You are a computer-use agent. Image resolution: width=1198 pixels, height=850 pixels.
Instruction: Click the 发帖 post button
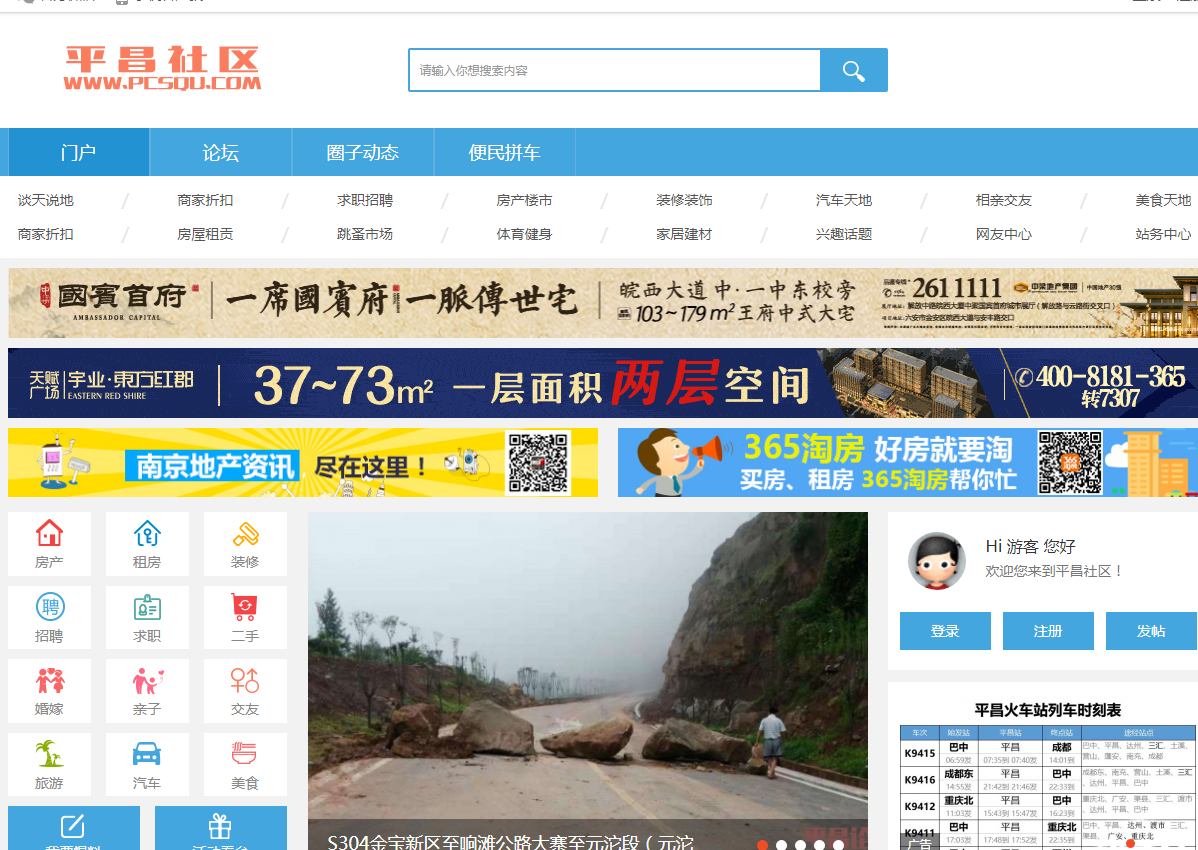click(1151, 631)
